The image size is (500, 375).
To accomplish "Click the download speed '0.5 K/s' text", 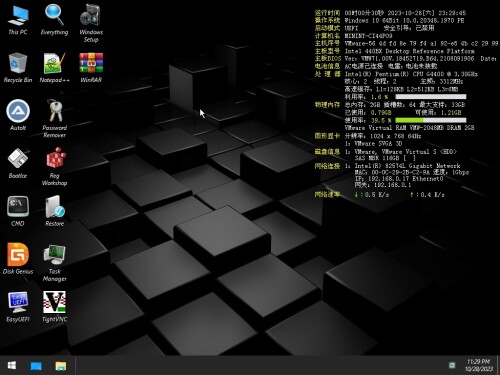I will click(377, 195).
